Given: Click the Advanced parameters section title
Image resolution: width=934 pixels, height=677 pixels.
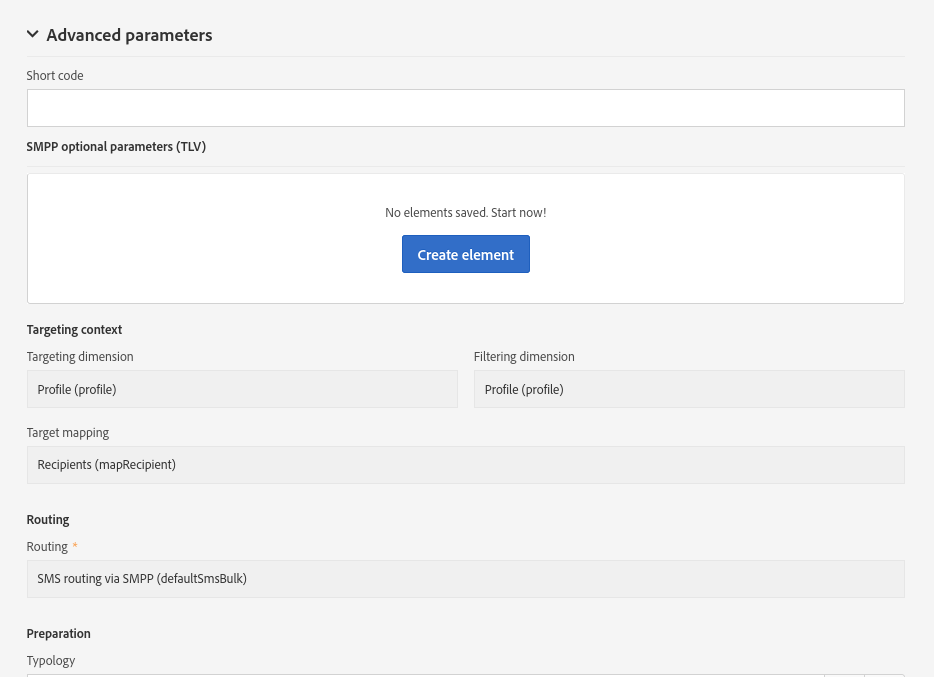Looking at the screenshot, I should pyautogui.click(x=129, y=35).
